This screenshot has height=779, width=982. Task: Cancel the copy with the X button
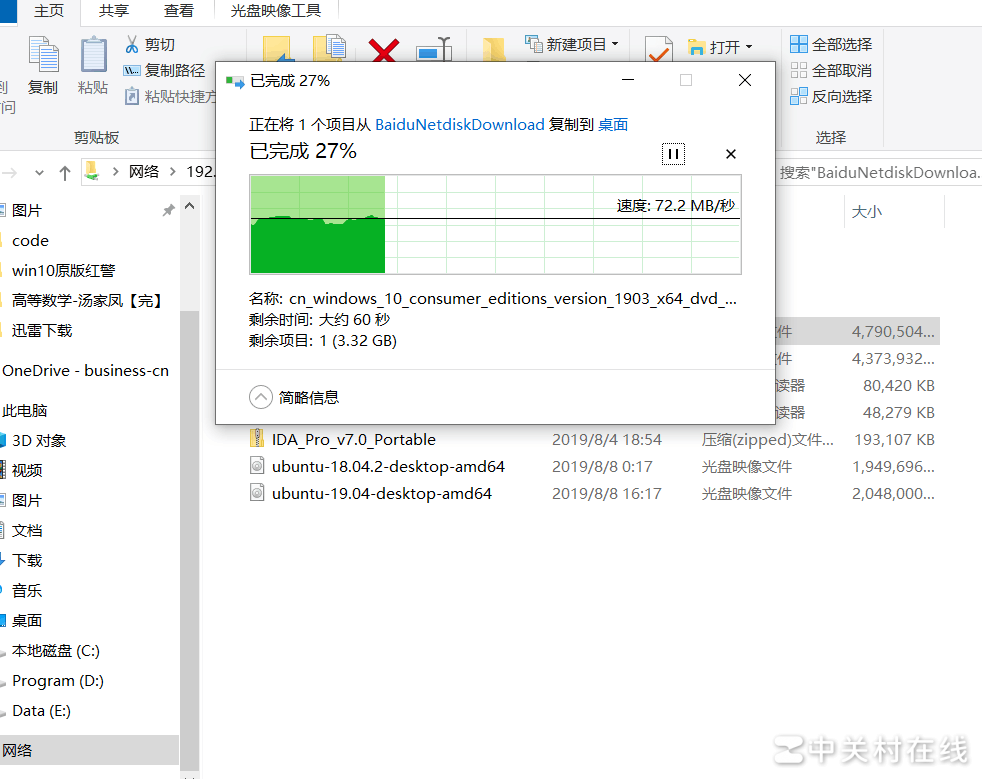[730, 154]
